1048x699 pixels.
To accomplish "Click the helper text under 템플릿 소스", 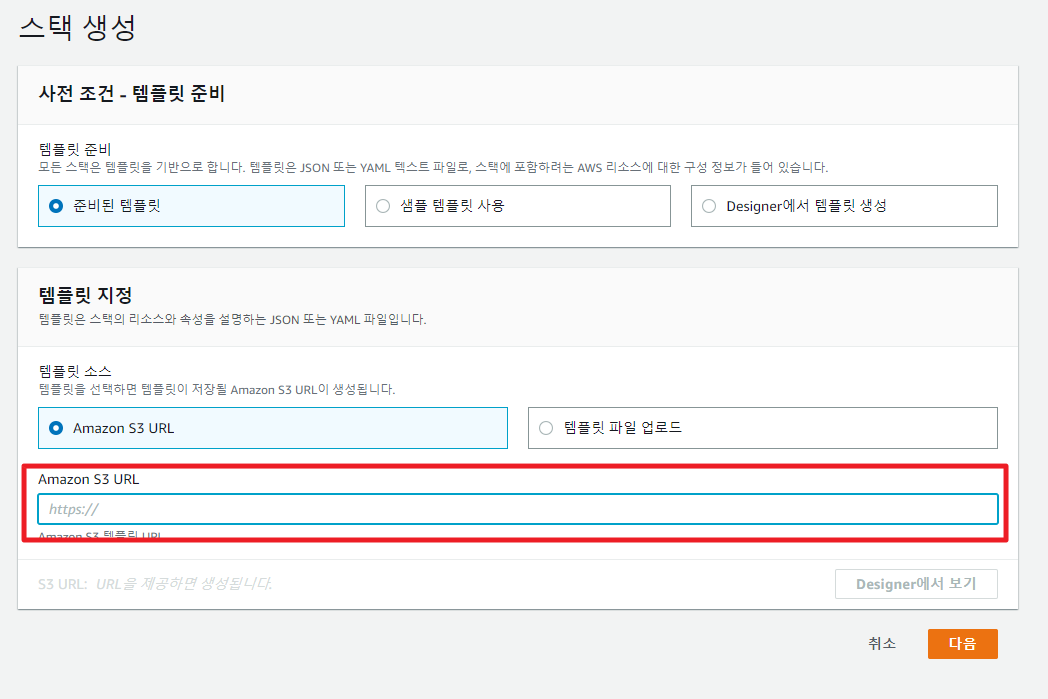I will coord(216,389).
